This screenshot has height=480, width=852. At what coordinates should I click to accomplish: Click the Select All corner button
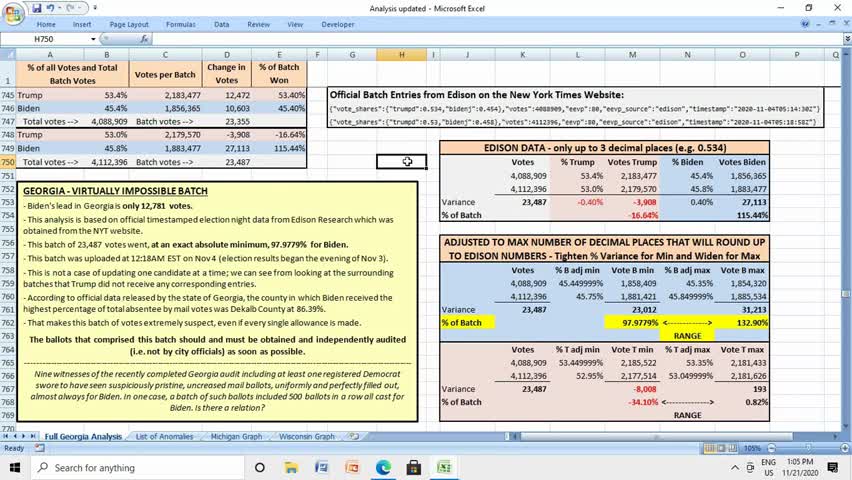pyautogui.click(x=8, y=54)
